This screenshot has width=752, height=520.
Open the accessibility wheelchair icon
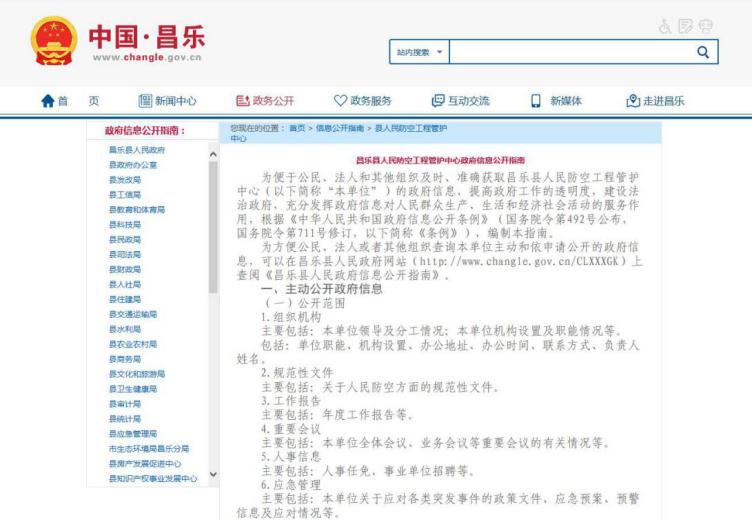pyautogui.click(x=665, y=26)
